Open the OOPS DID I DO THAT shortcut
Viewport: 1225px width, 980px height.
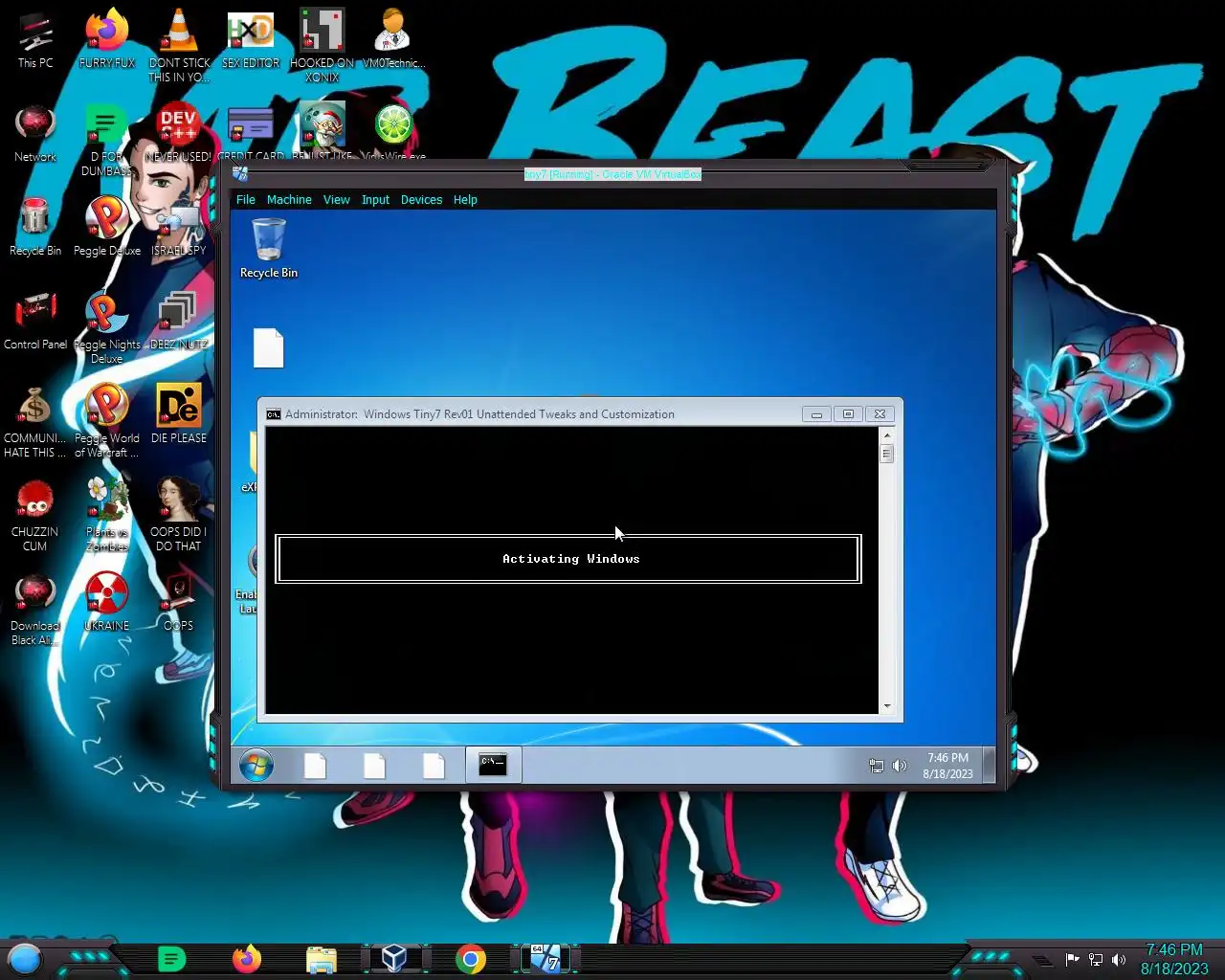click(x=179, y=515)
